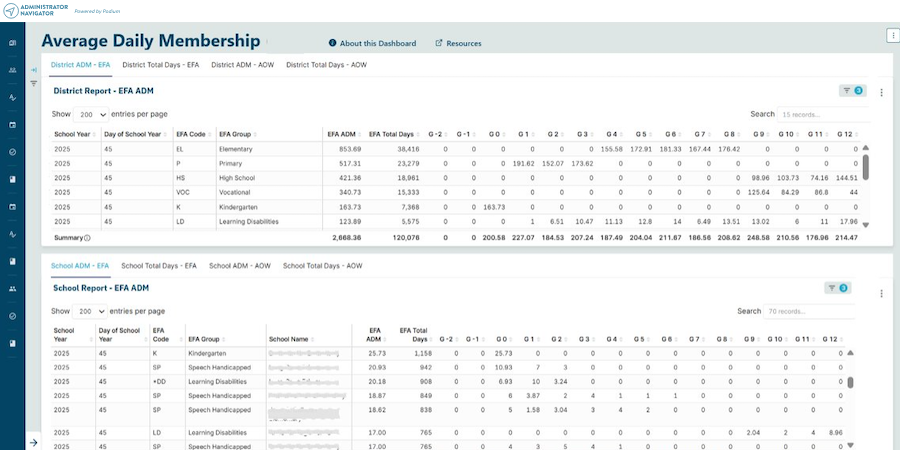Open the Resources link
The height and width of the screenshot is (450, 900).
[464, 43]
